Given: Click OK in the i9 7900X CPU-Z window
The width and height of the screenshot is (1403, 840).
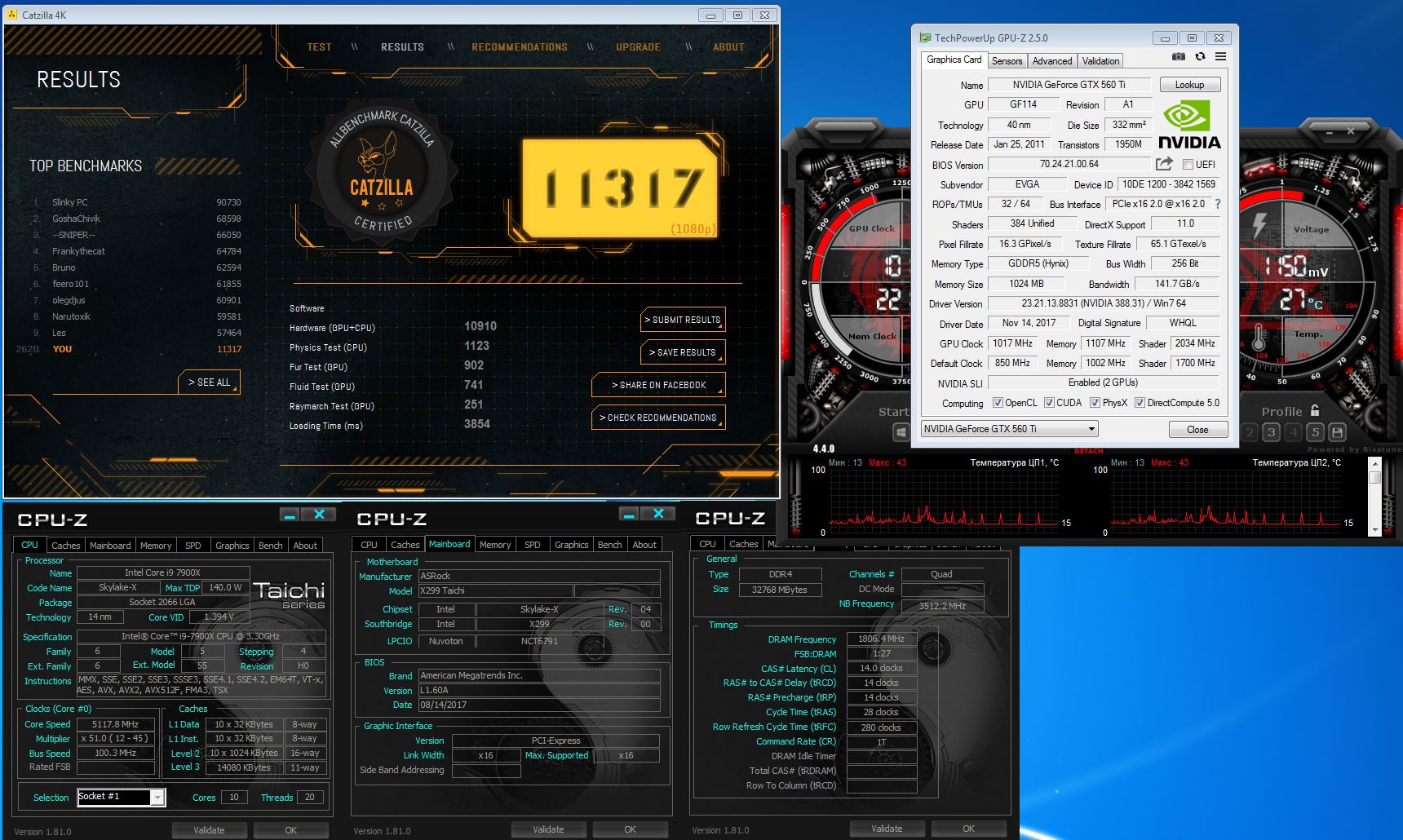Looking at the screenshot, I should click(x=290, y=830).
